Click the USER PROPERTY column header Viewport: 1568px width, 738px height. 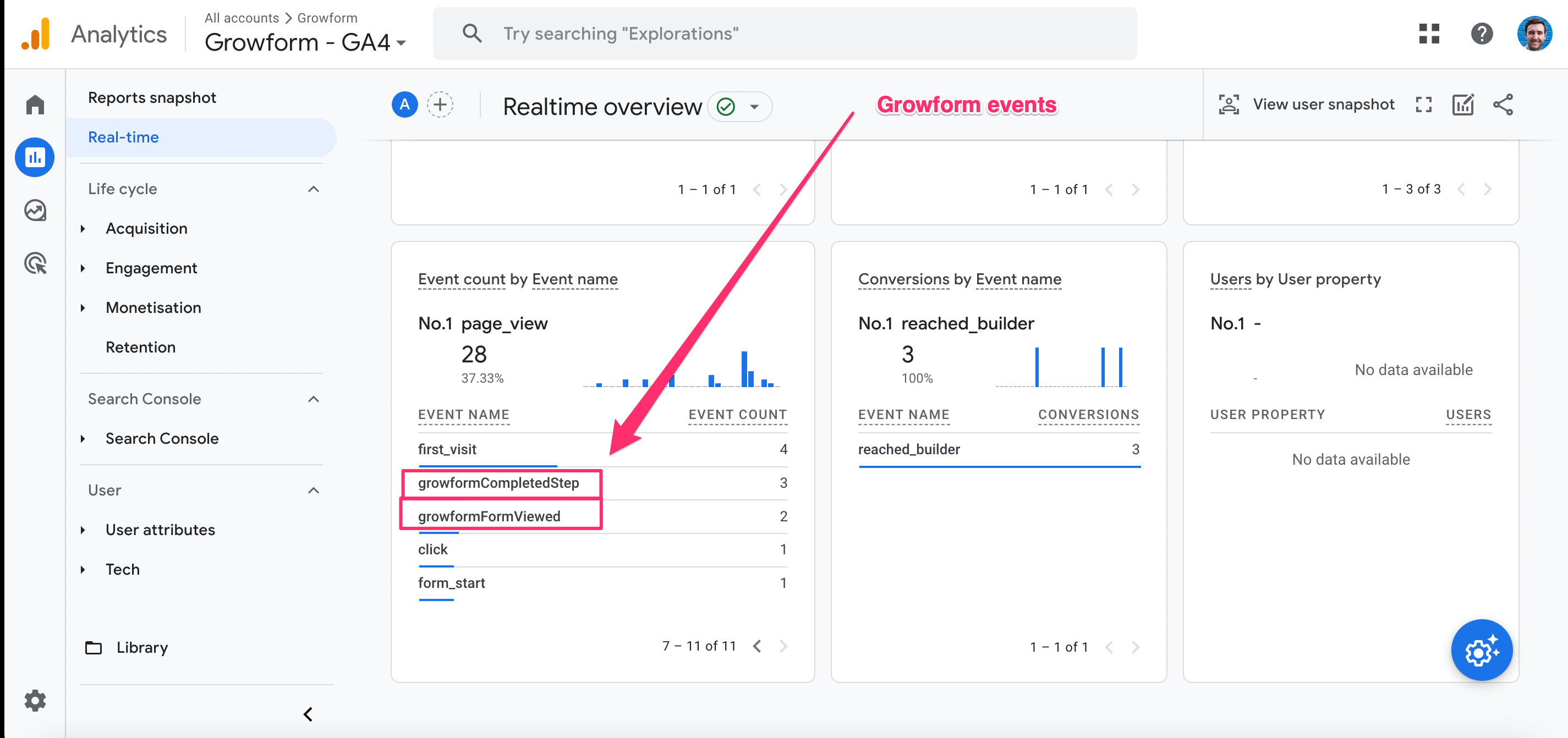click(1267, 415)
